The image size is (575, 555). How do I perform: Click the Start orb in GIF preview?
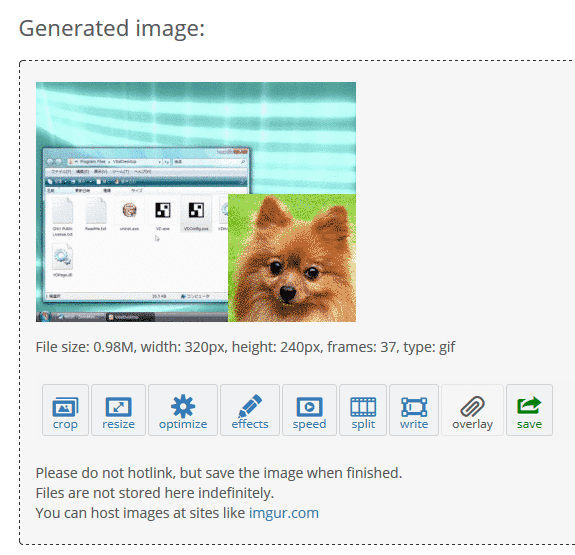(45, 317)
